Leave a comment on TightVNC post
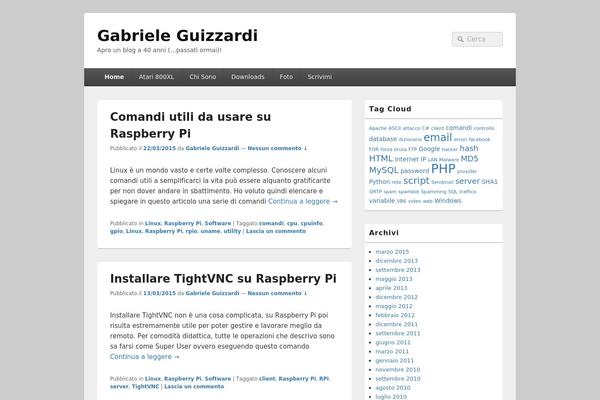 tap(194, 387)
